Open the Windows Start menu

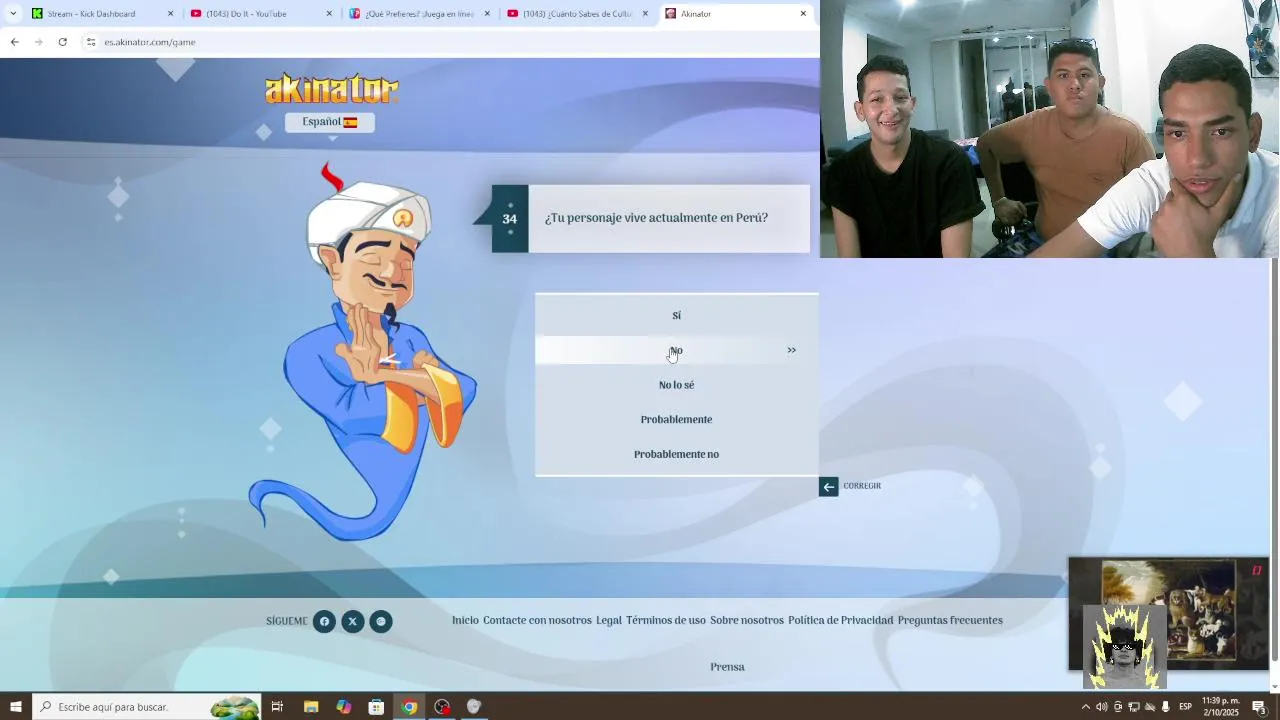click(x=16, y=707)
